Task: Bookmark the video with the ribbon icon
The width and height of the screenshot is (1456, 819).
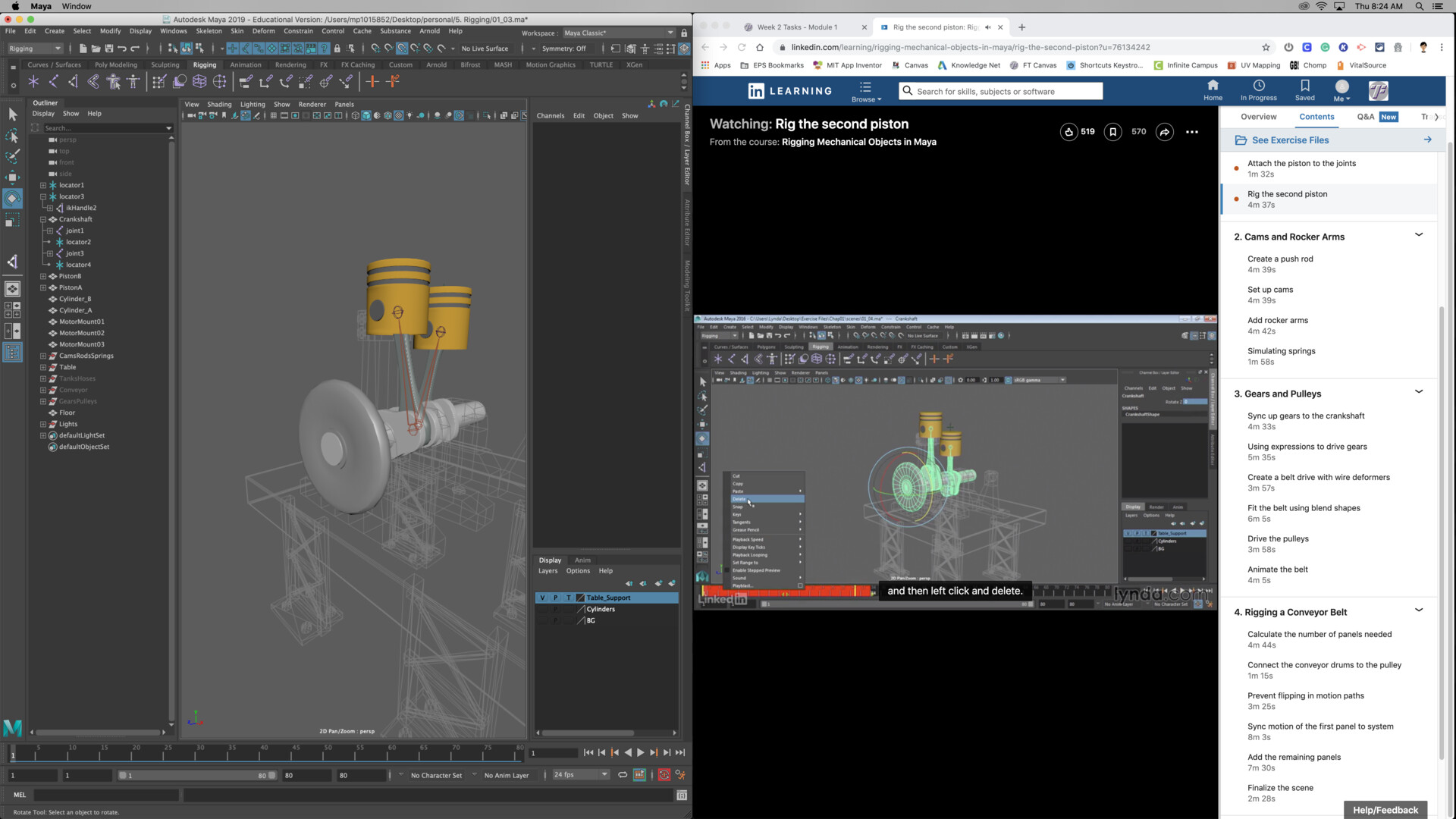Action: tap(1112, 131)
